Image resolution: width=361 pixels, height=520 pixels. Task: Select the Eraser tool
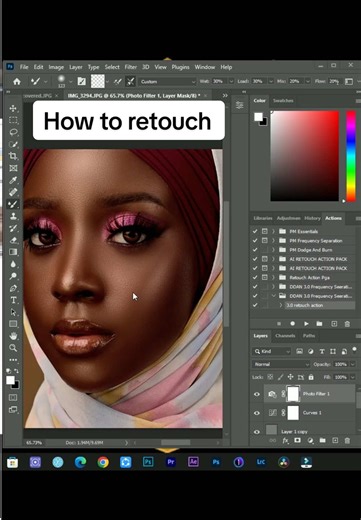(13, 240)
